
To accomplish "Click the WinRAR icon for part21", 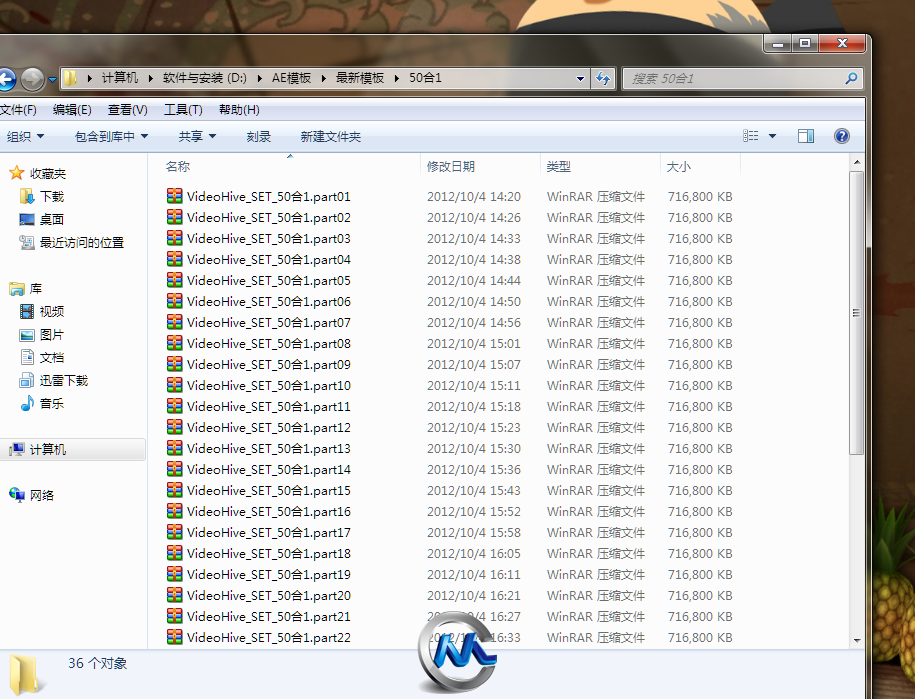I will point(174,616).
